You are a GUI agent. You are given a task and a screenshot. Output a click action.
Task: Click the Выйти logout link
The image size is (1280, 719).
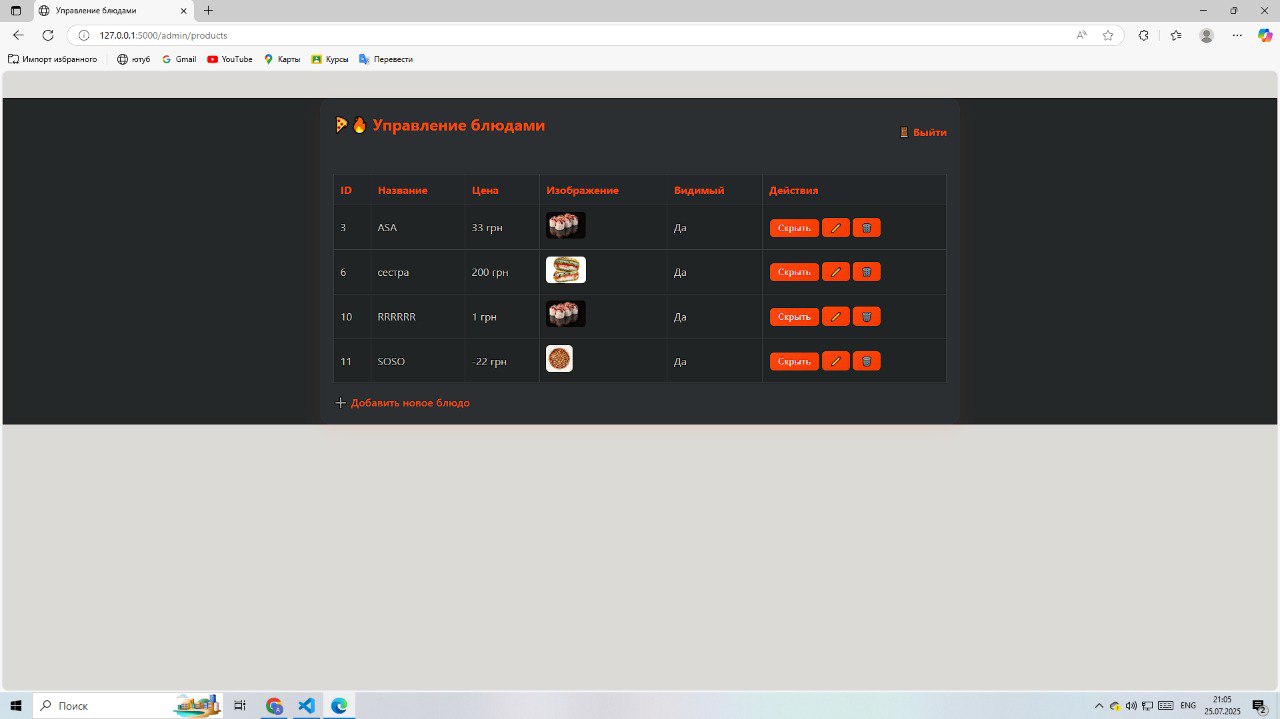tap(923, 132)
